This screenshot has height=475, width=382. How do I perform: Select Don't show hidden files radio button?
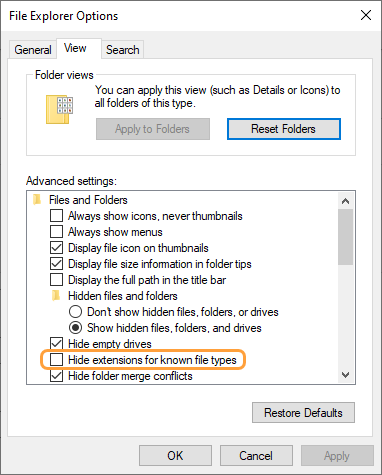pyautogui.click(x=75, y=312)
